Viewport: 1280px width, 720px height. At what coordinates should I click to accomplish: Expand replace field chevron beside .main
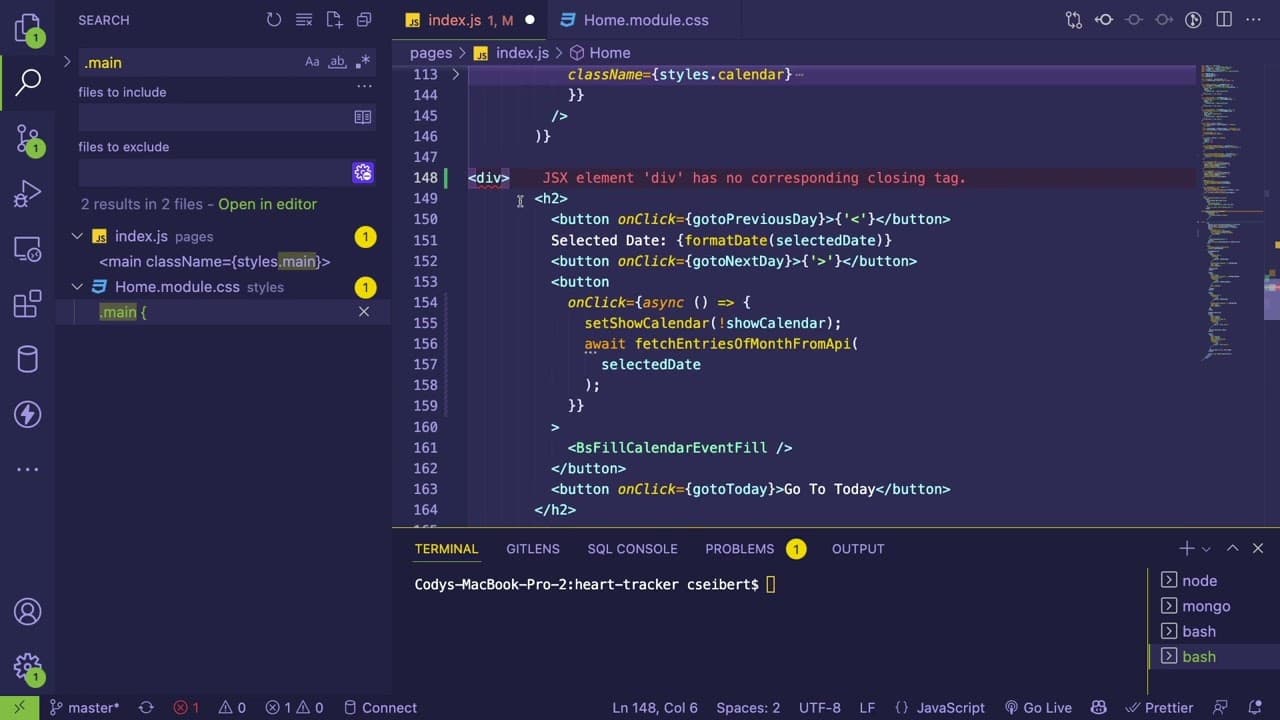click(x=67, y=62)
